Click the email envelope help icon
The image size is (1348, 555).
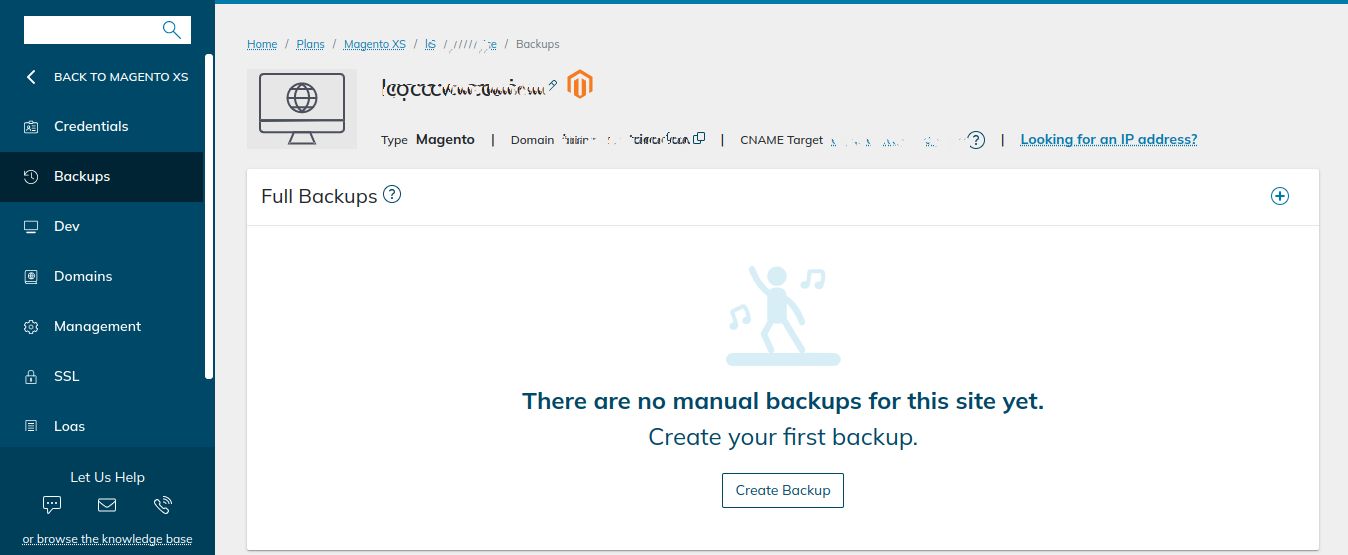(107, 505)
